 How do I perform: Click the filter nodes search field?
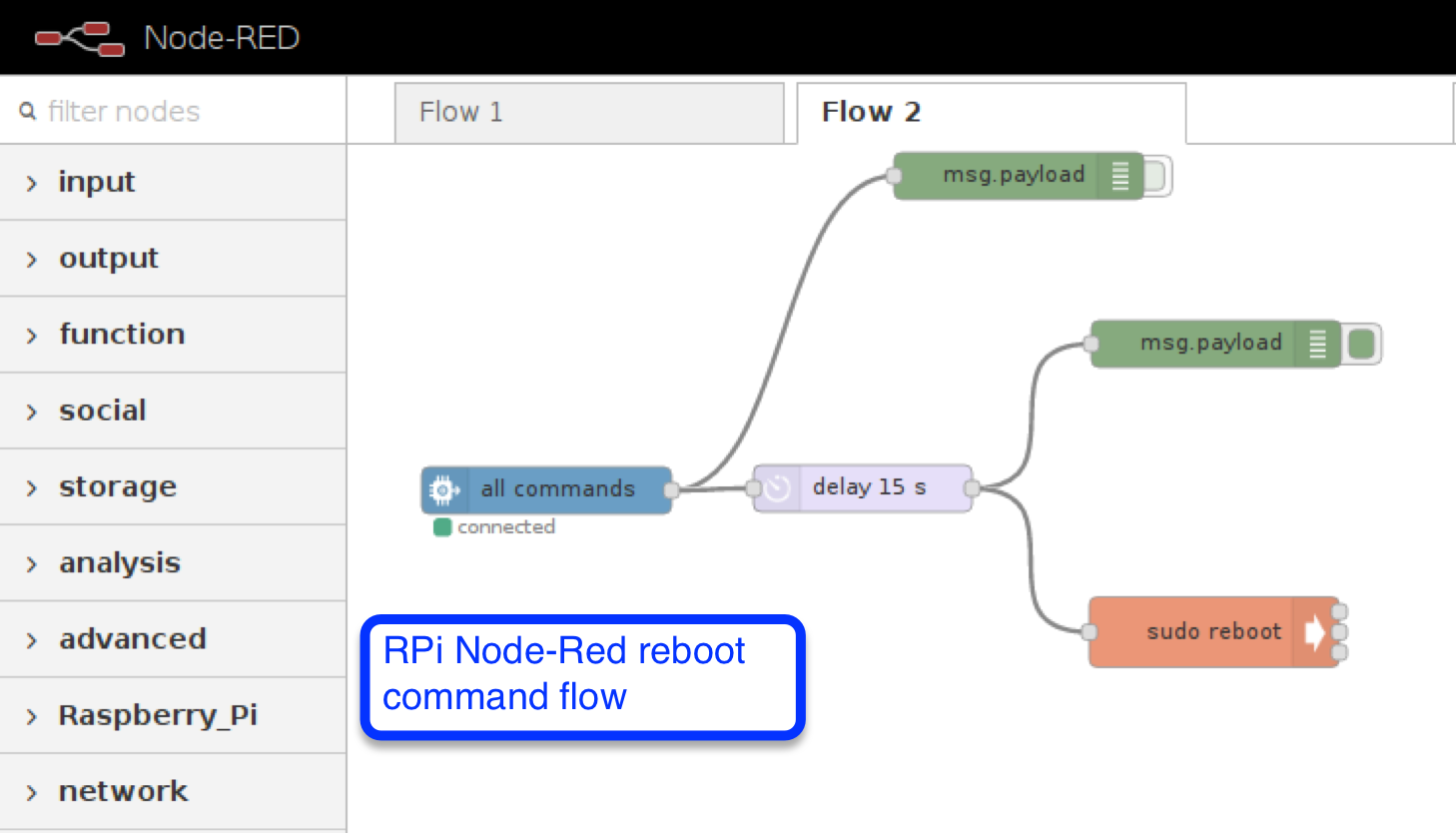point(173,111)
